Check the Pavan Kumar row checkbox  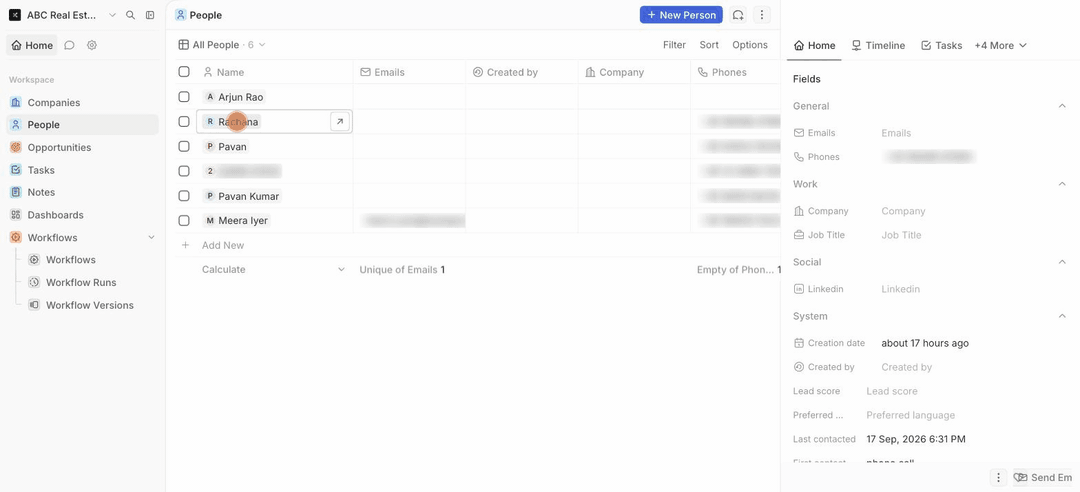tap(184, 196)
